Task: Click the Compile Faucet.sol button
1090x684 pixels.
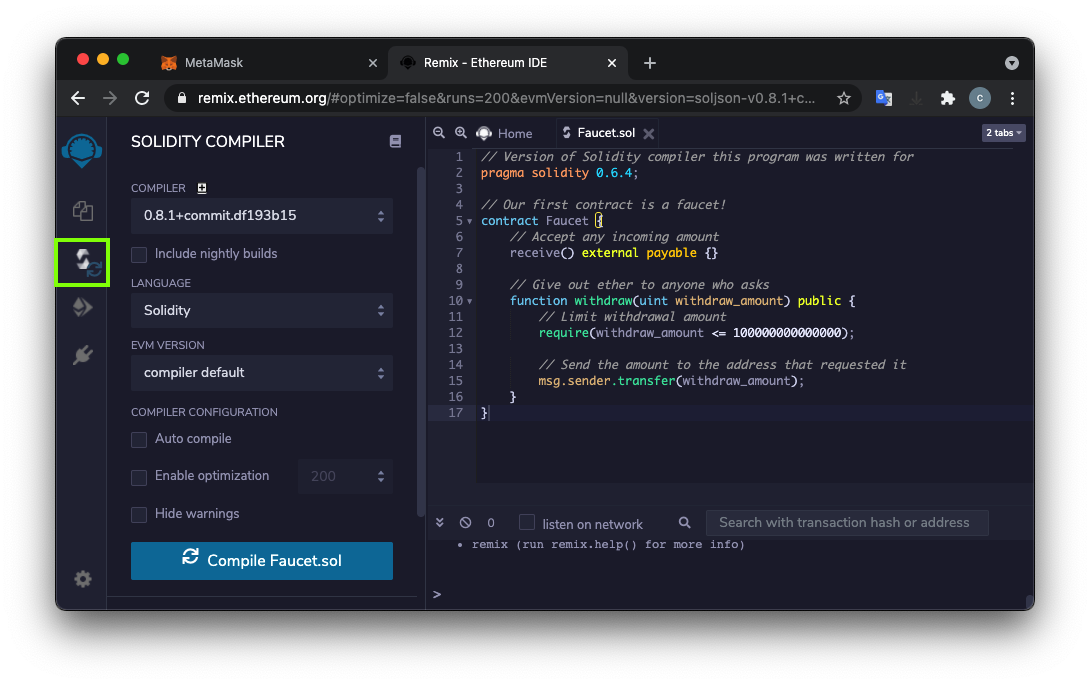Action: point(261,561)
